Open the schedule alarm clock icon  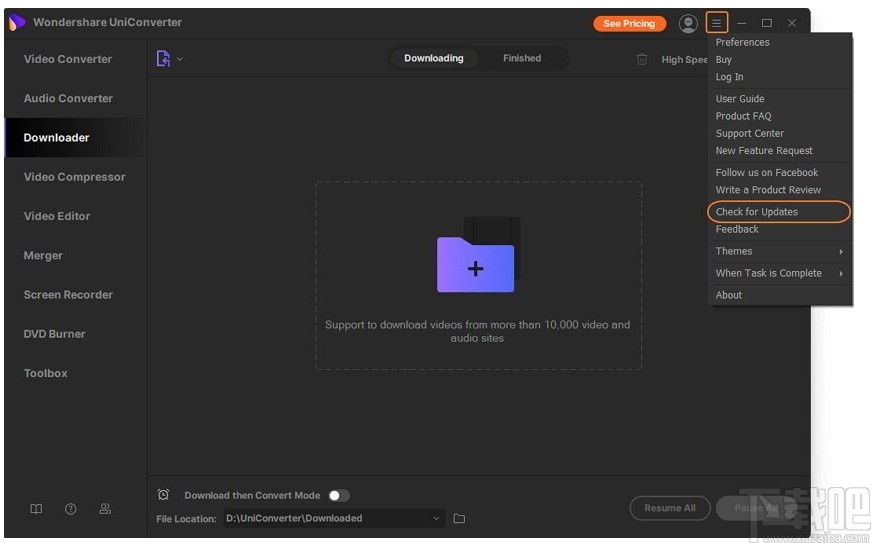click(163, 495)
